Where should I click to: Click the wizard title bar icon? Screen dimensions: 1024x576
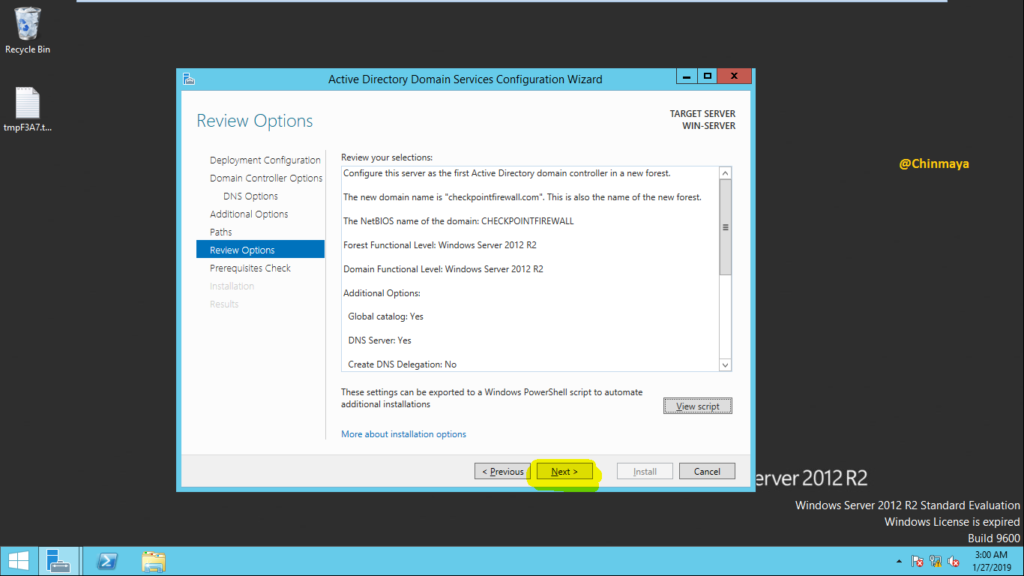(x=189, y=79)
